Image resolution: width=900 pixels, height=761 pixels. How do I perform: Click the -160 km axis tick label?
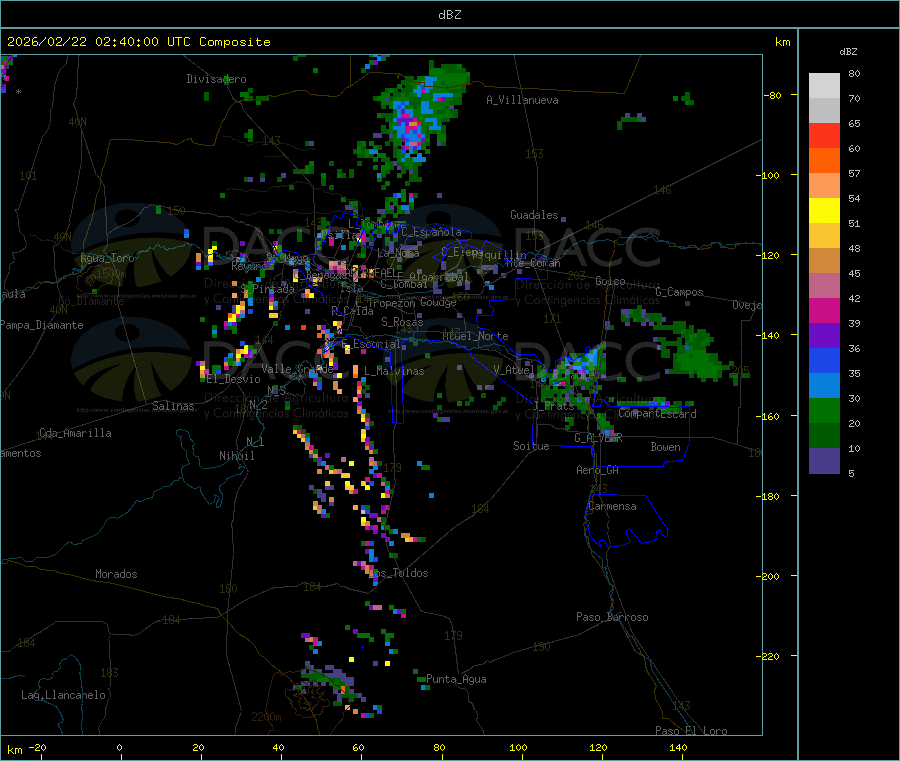[x=769, y=416]
